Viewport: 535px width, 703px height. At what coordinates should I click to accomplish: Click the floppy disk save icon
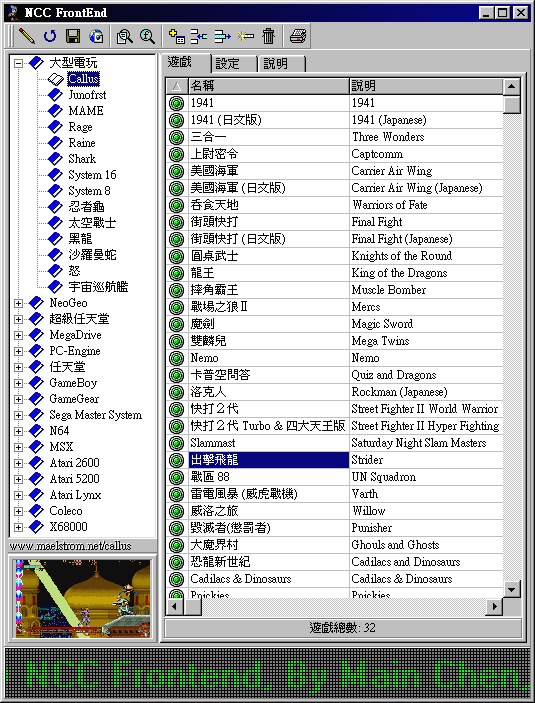point(73,36)
